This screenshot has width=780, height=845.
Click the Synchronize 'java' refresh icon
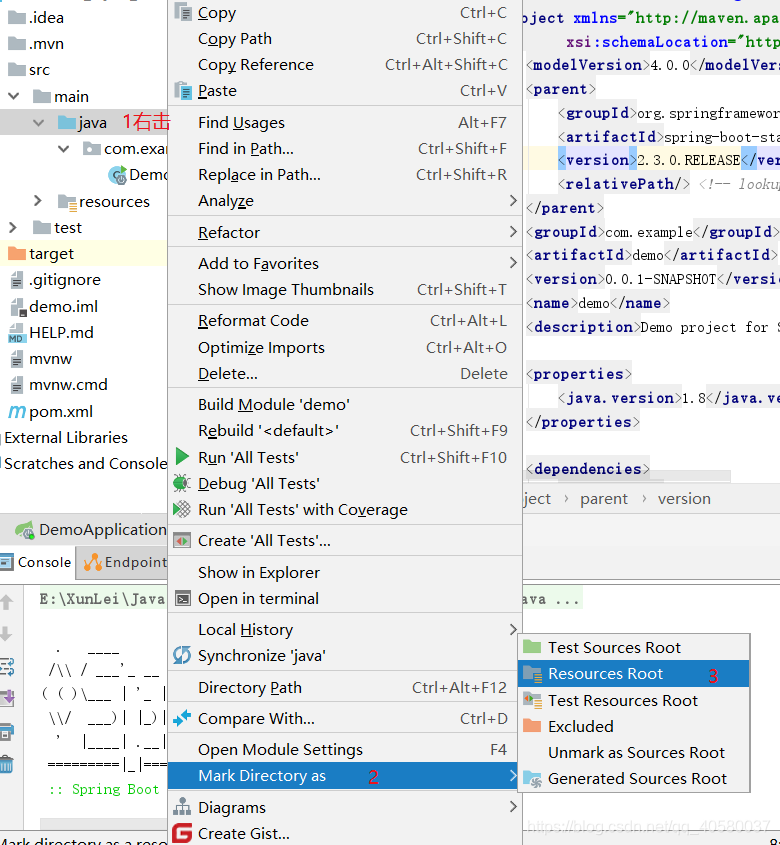point(182,655)
